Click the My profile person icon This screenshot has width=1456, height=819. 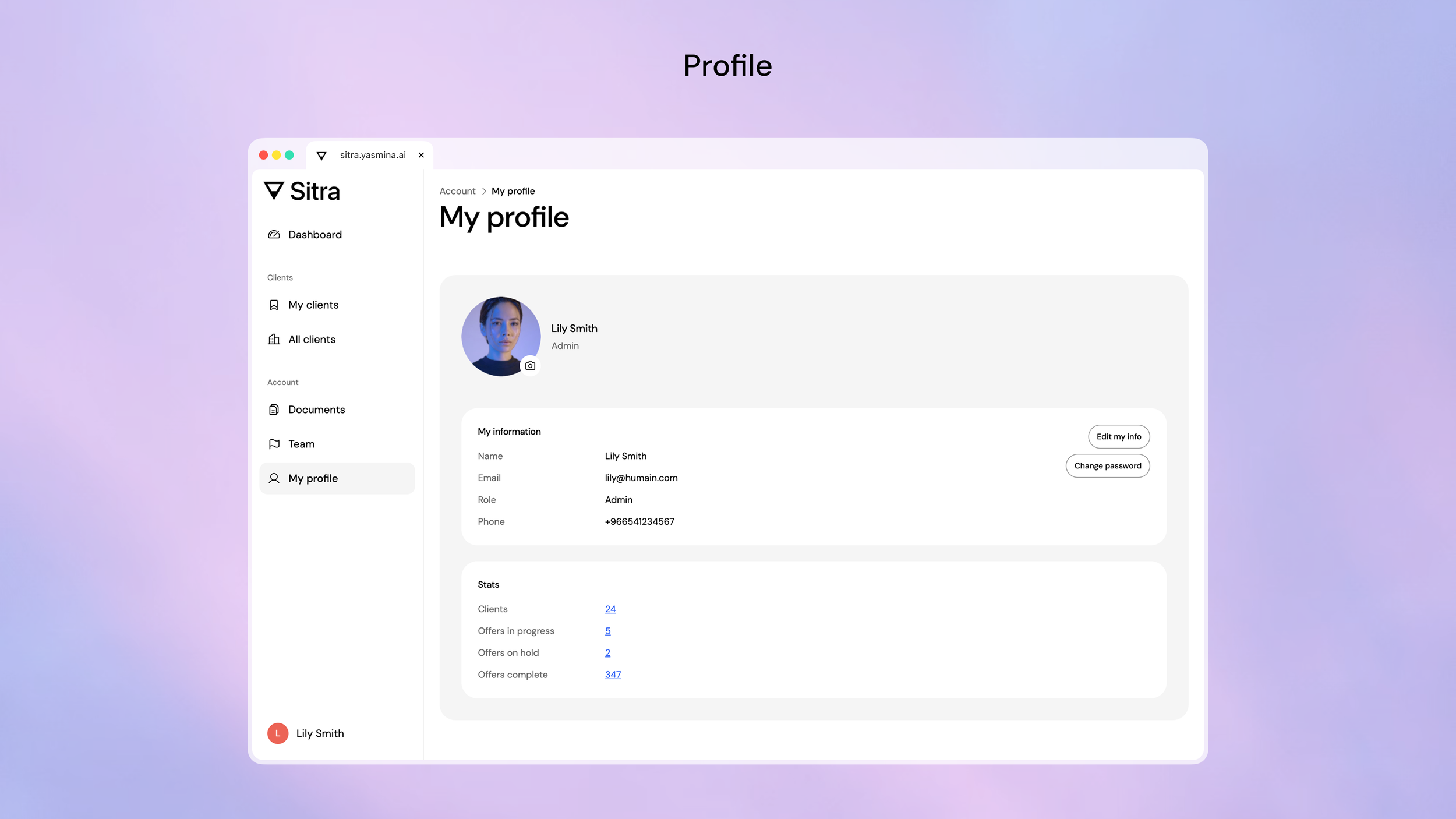coord(274,478)
